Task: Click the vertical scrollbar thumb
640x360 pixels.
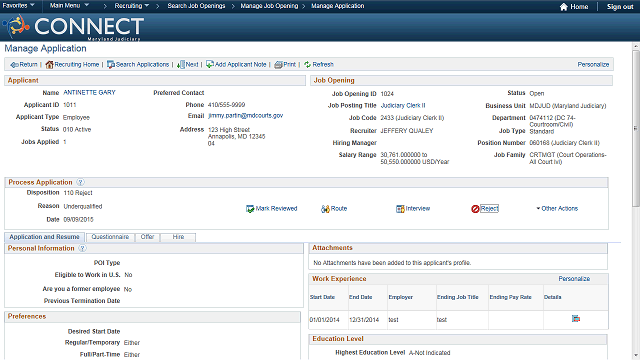Action: tap(636, 128)
